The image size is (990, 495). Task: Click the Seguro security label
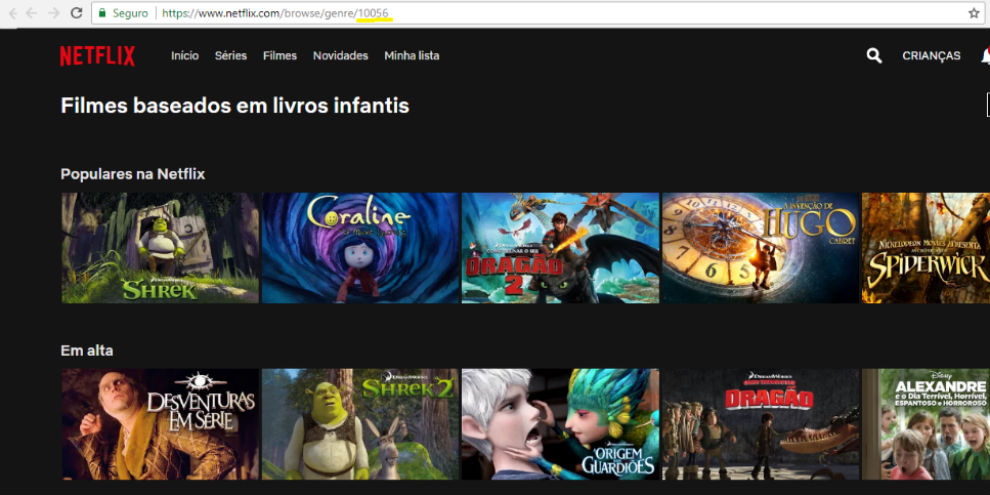click(130, 13)
